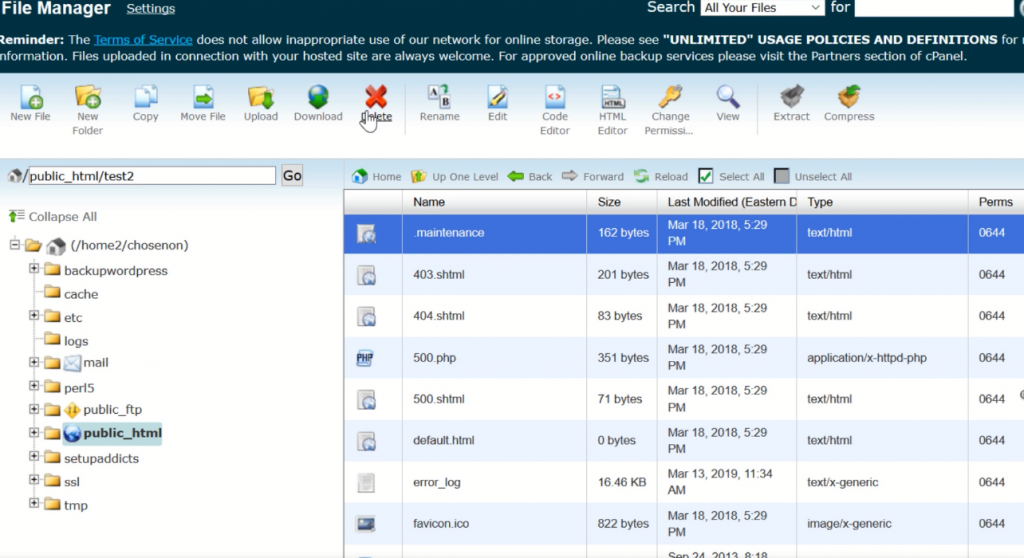Go Back in file navigation

(x=530, y=176)
